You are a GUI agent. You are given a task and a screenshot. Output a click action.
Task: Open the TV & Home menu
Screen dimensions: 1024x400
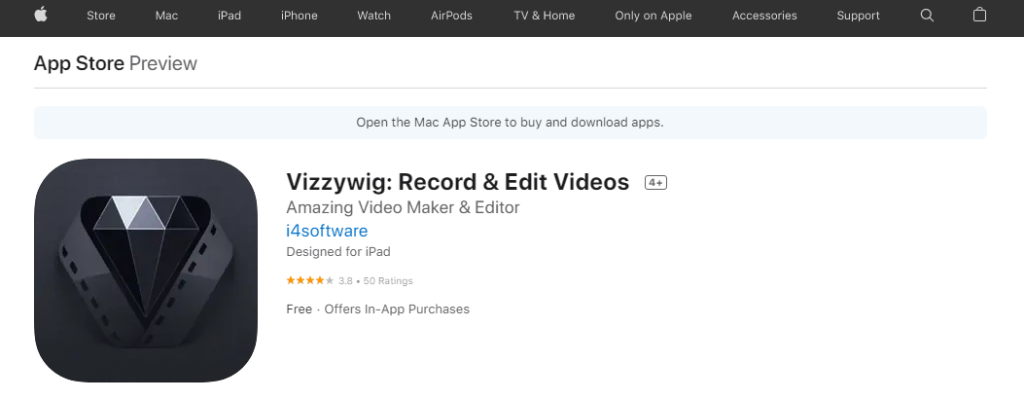[544, 16]
